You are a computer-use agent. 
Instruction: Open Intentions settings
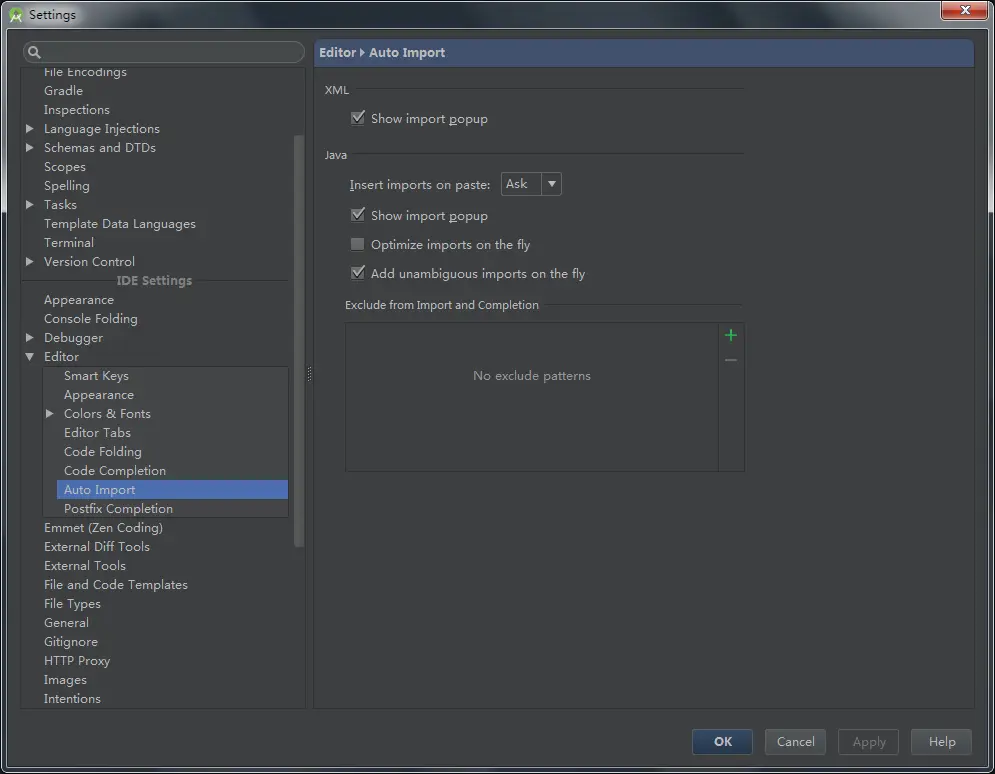coord(72,699)
